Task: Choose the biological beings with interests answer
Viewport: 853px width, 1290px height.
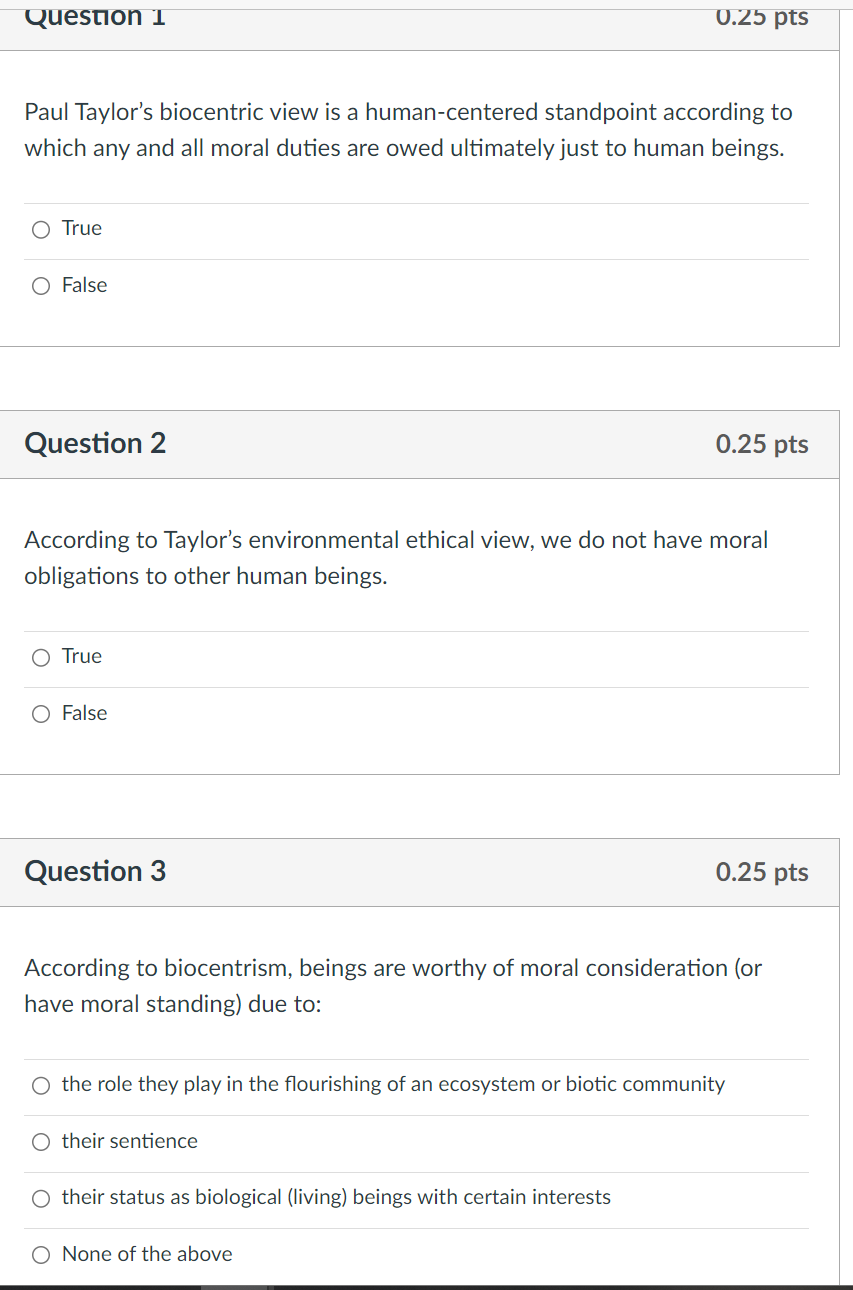Action: pos(40,1198)
